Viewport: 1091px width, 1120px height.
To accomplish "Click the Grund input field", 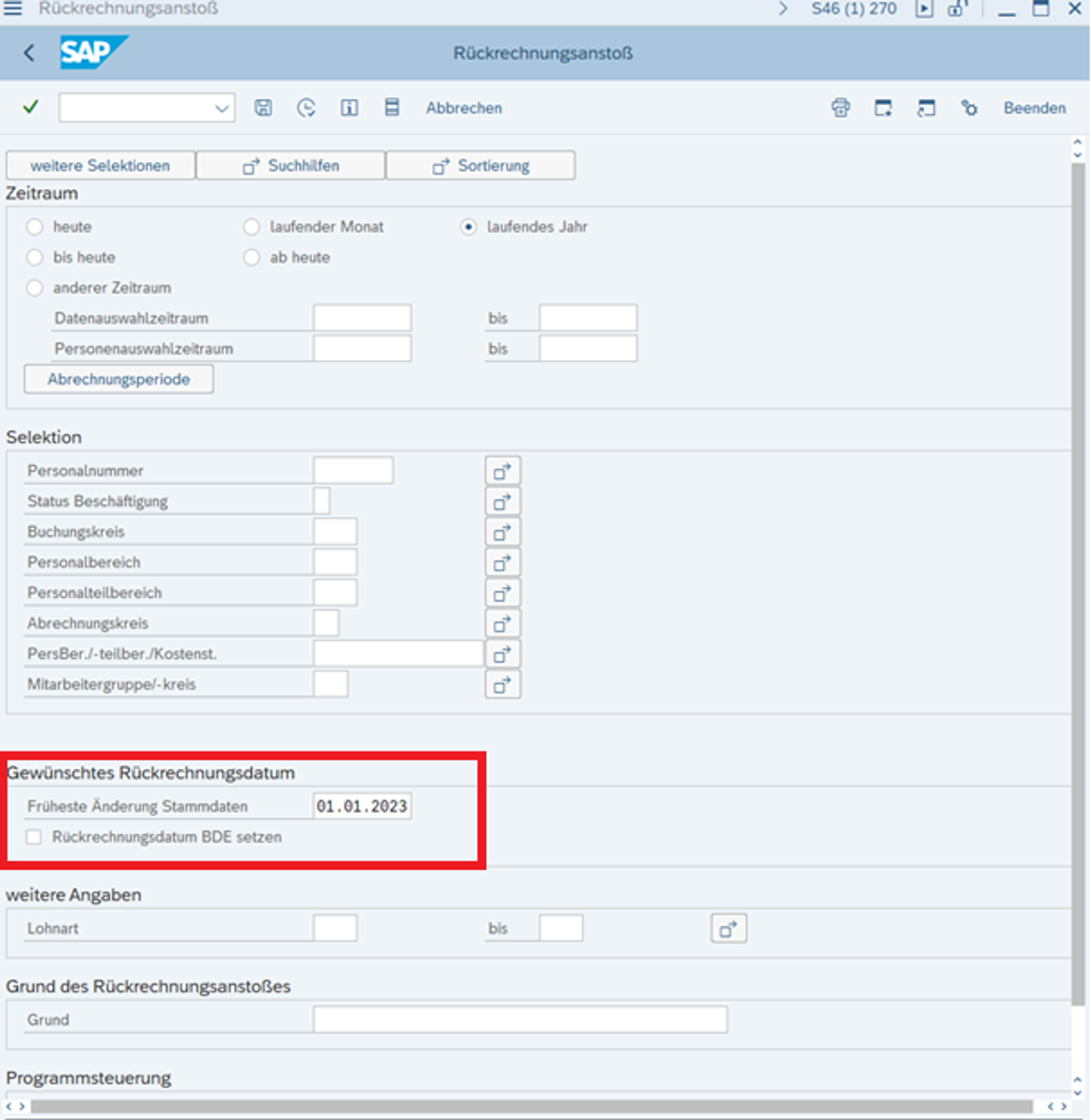I will pos(520,1020).
